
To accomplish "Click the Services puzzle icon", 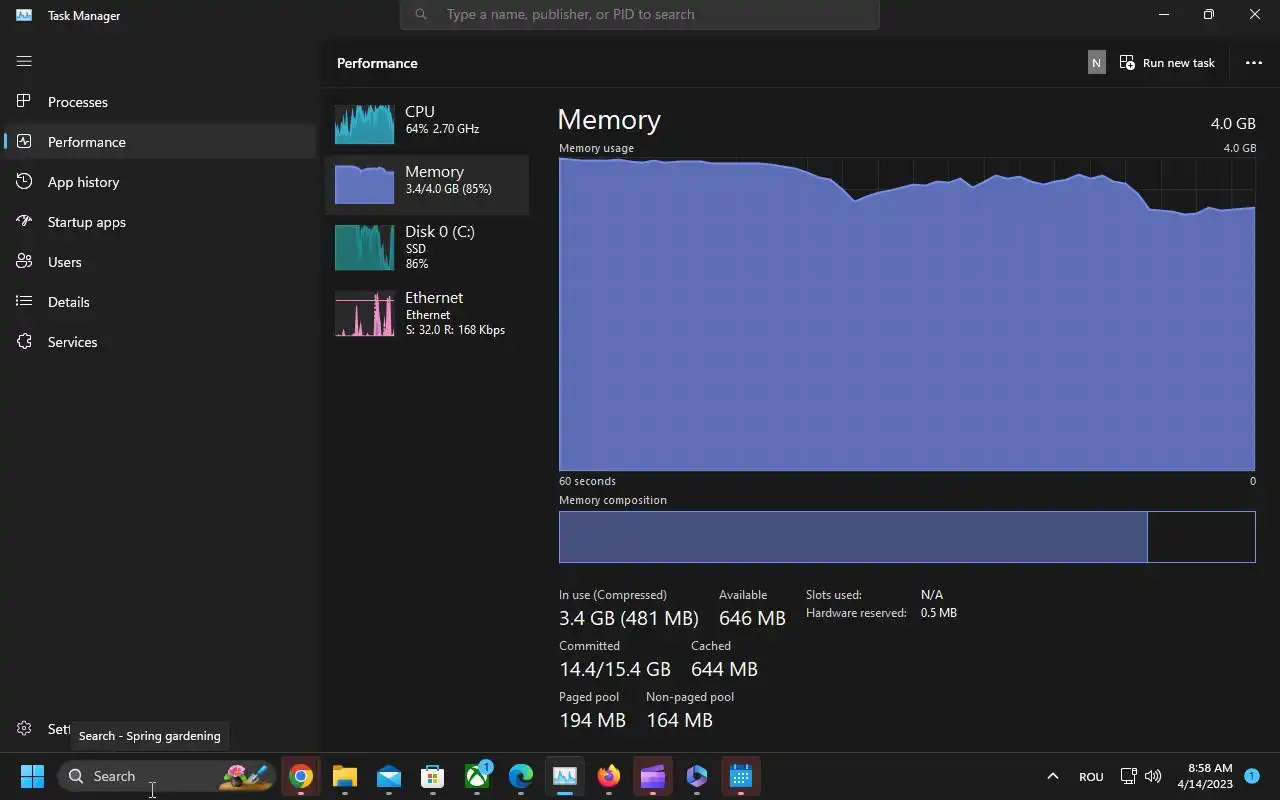I will click(x=24, y=341).
